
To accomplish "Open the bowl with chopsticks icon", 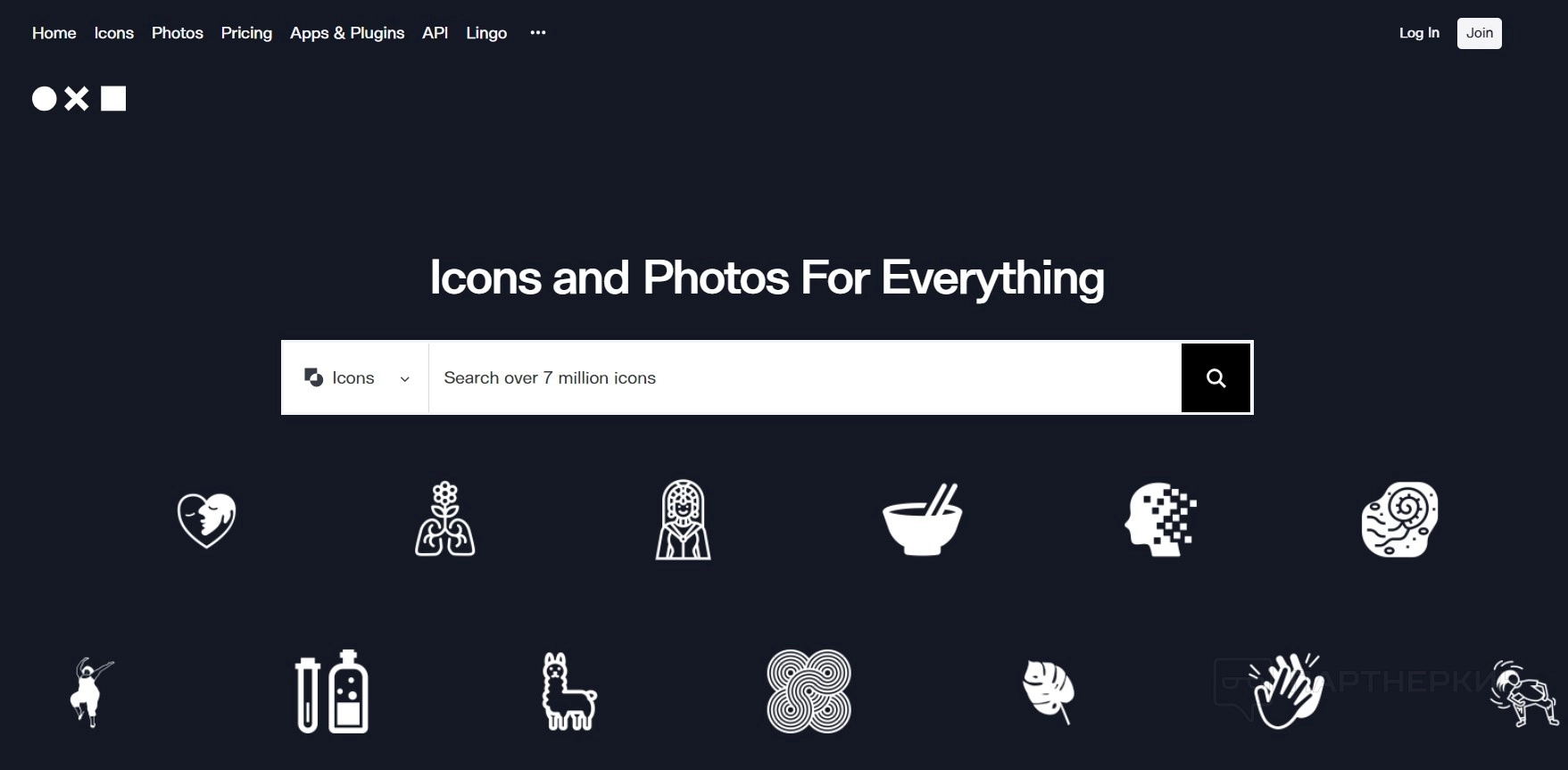I will click(922, 519).
